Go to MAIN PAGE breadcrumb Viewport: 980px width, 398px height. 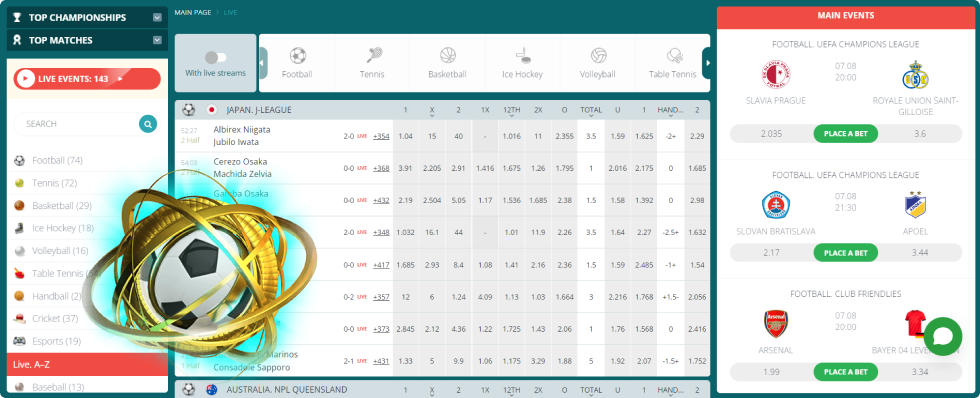tap(193, 12)
